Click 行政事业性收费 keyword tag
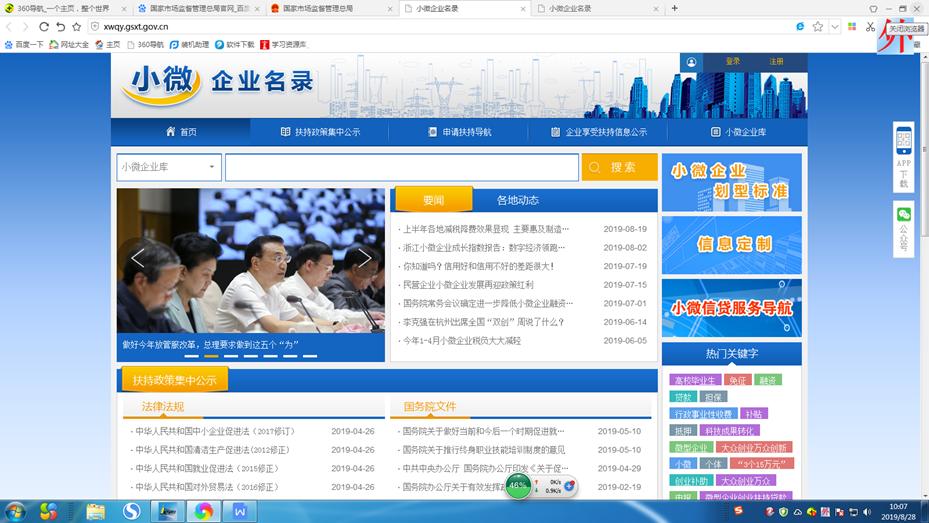The height and width of the screenshot is (523, 929). click(704, 413)
